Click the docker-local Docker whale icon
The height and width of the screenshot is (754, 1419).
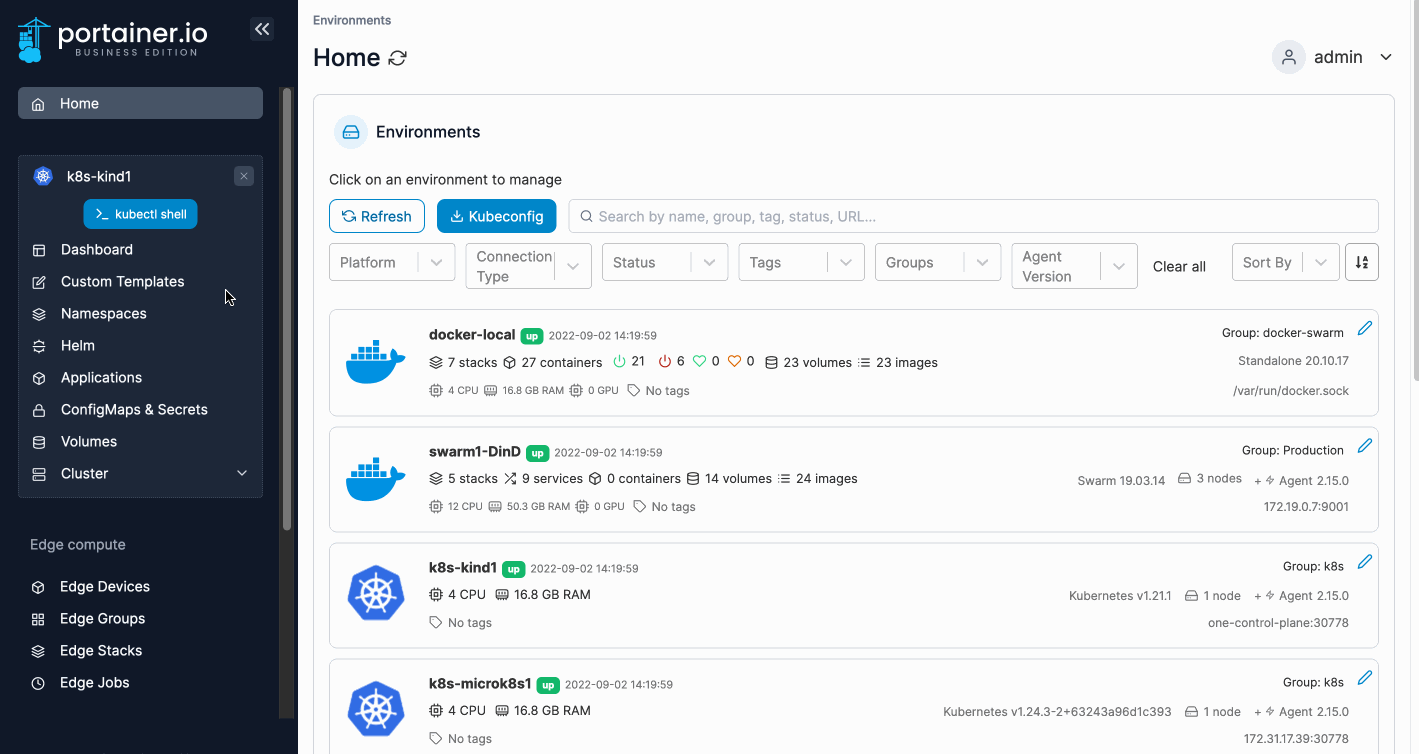click(x=375, y=362)
